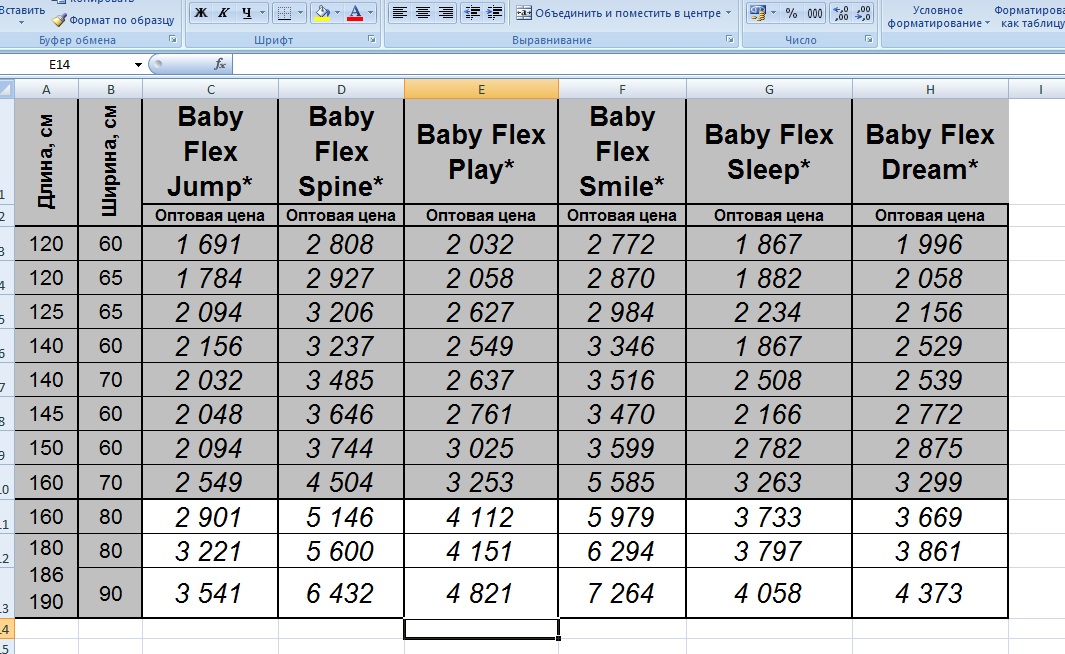Open the Выравнивание dialog launcher
Viewport: 1065px width, 654px height.
click(729, 39)
